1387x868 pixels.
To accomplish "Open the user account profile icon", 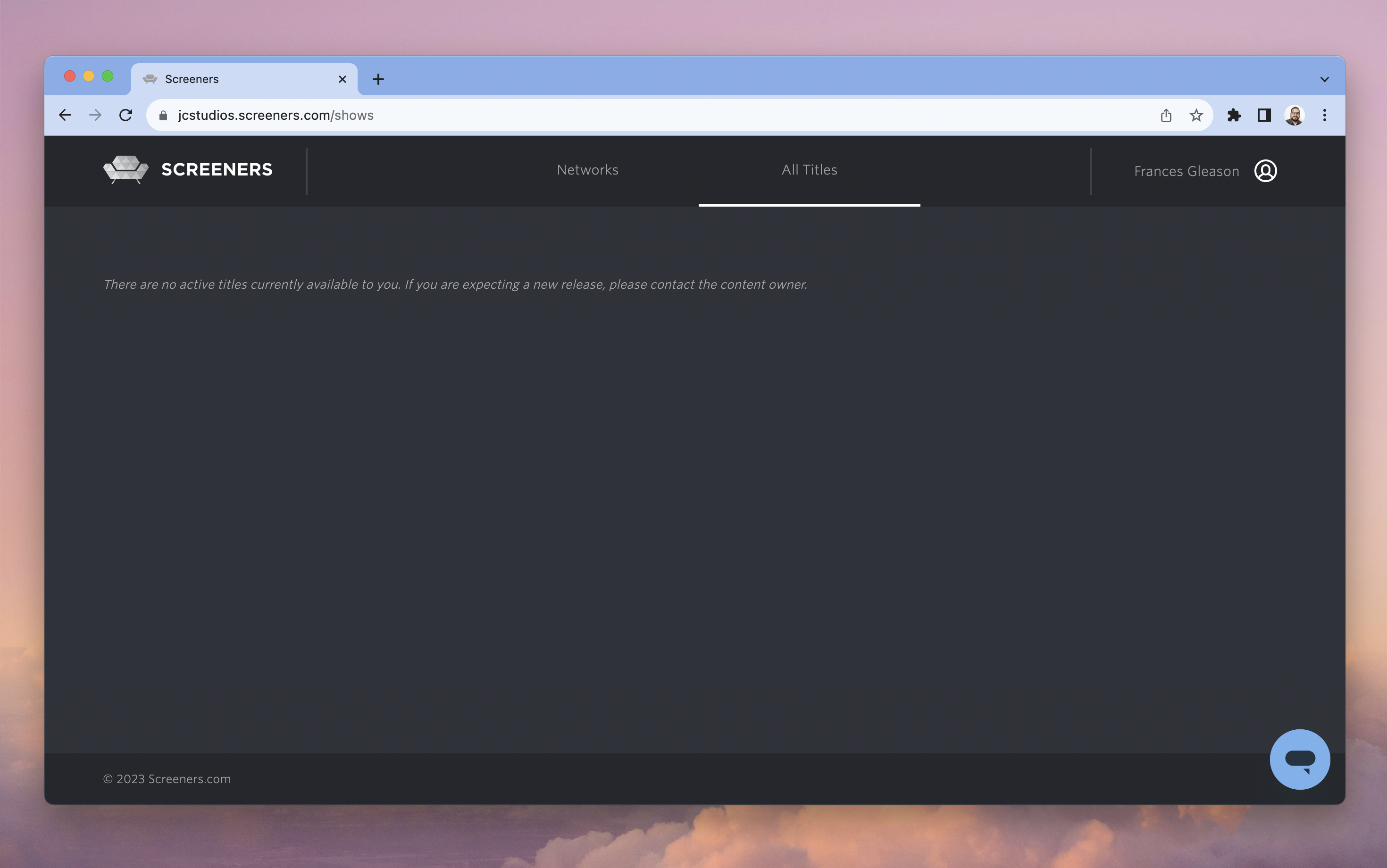I will click(1265, 170).
